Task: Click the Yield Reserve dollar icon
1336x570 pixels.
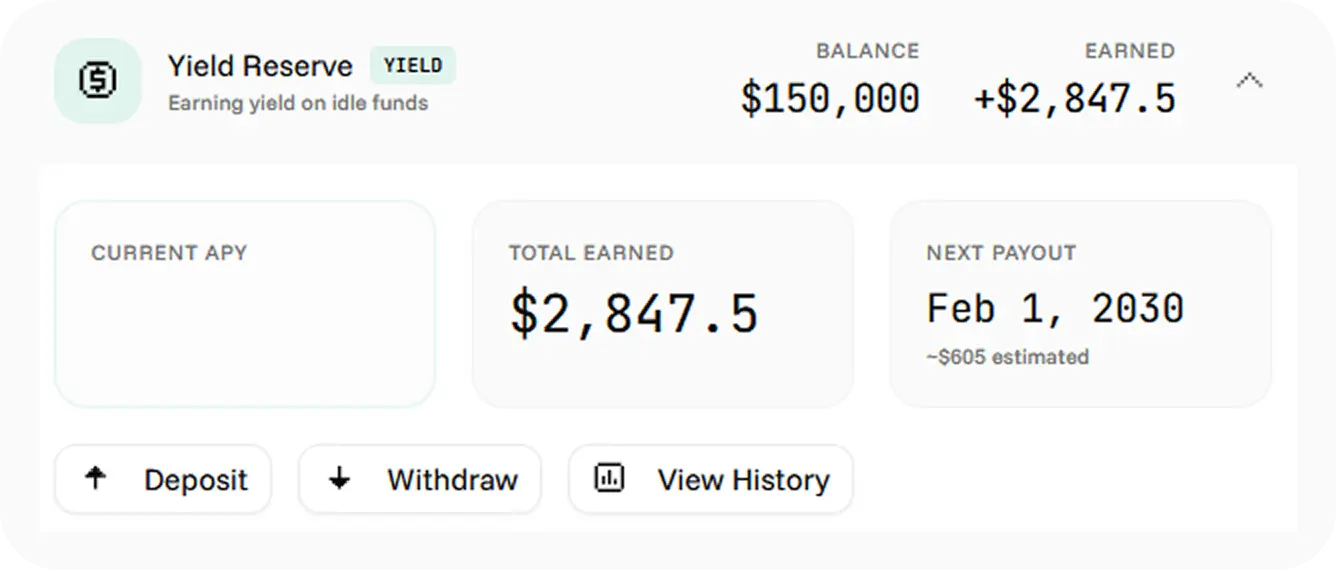Action: click(97, 81)
